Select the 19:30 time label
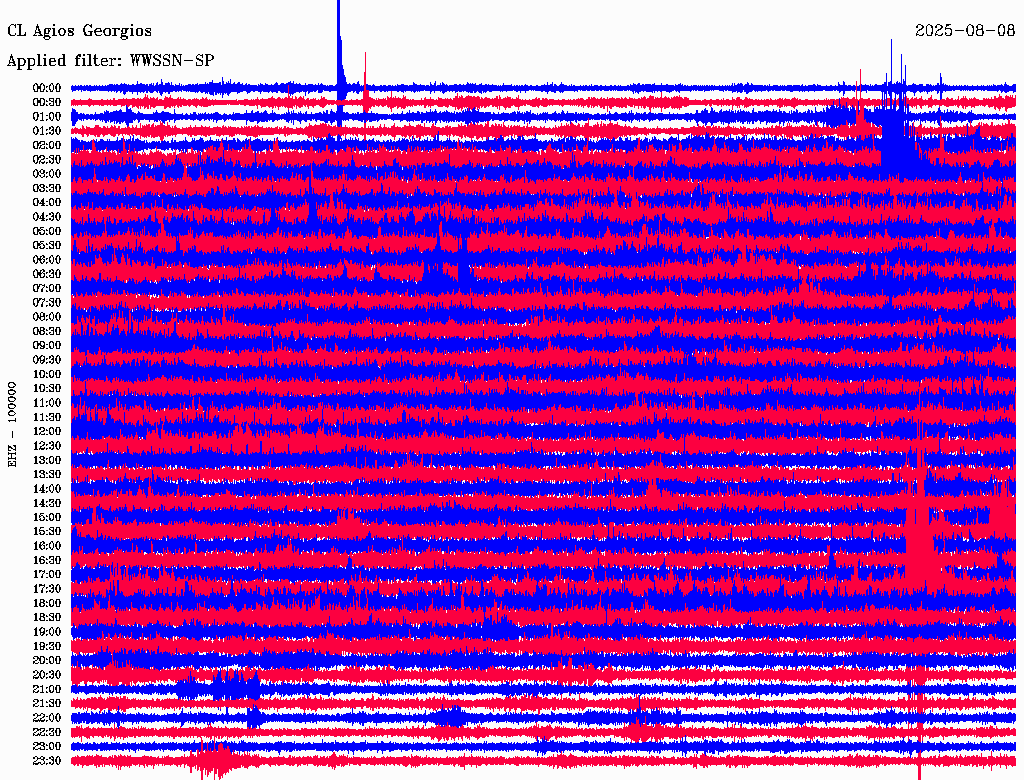The image size is (1024, 780). (47, 646)
